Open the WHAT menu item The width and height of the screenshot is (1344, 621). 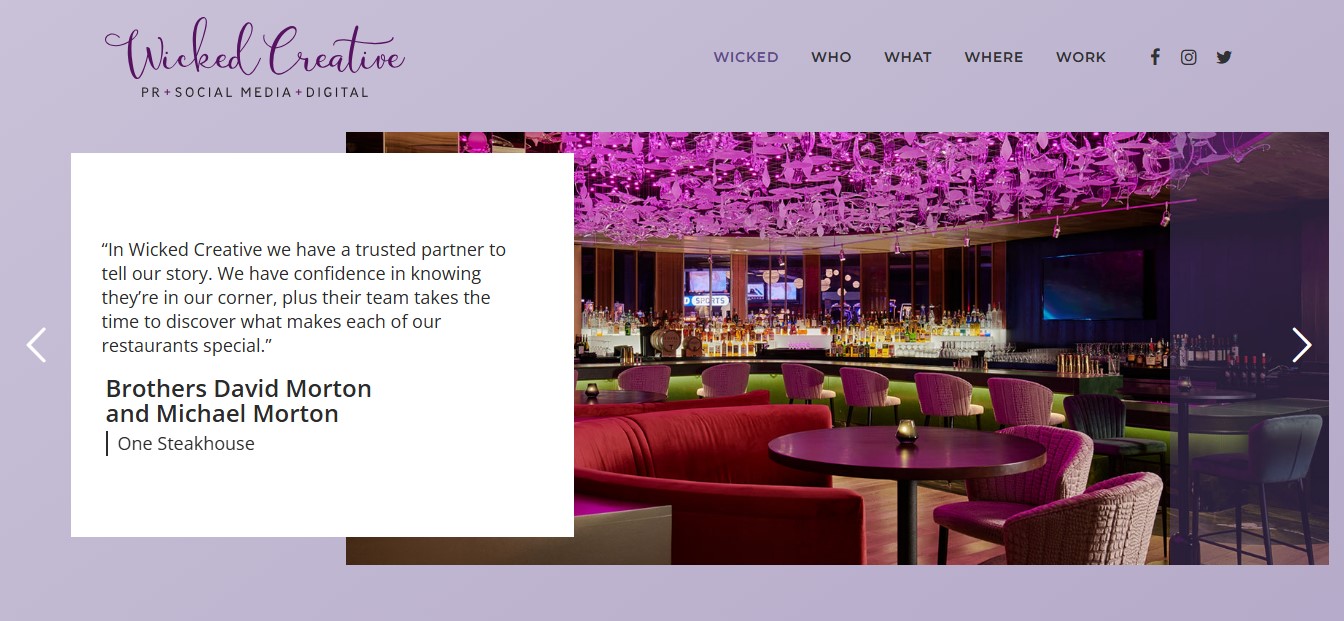[x=908, y=57]
